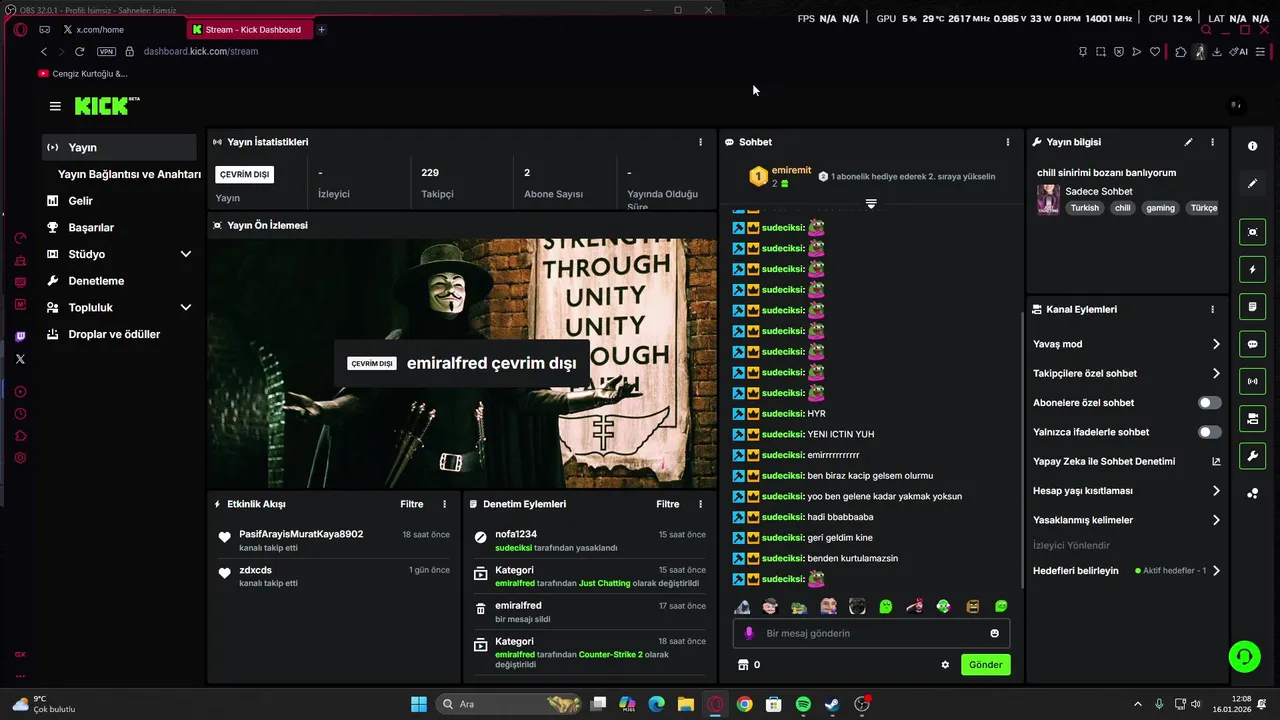Open Windows Start menu
Viewport: 1280px width, 720px height.
(419, 704)
